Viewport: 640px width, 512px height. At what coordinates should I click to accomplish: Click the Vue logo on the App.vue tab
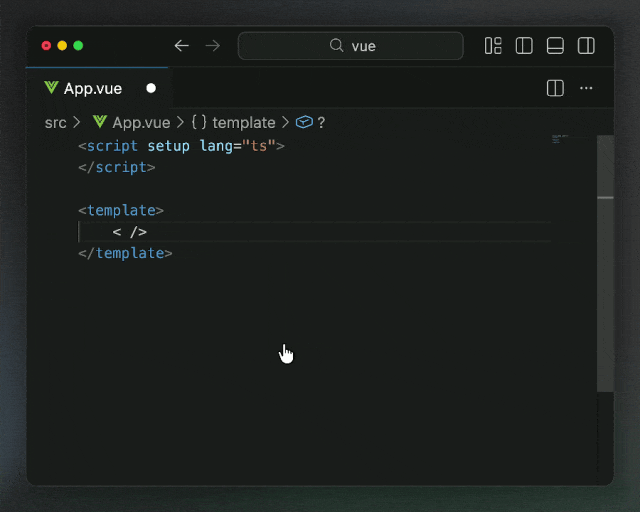[51, 88]
